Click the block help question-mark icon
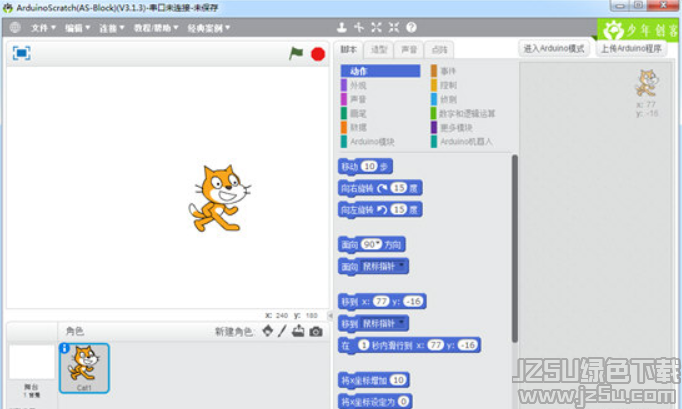The height and width of the screenshot is (409, 682). coord(411,27)
